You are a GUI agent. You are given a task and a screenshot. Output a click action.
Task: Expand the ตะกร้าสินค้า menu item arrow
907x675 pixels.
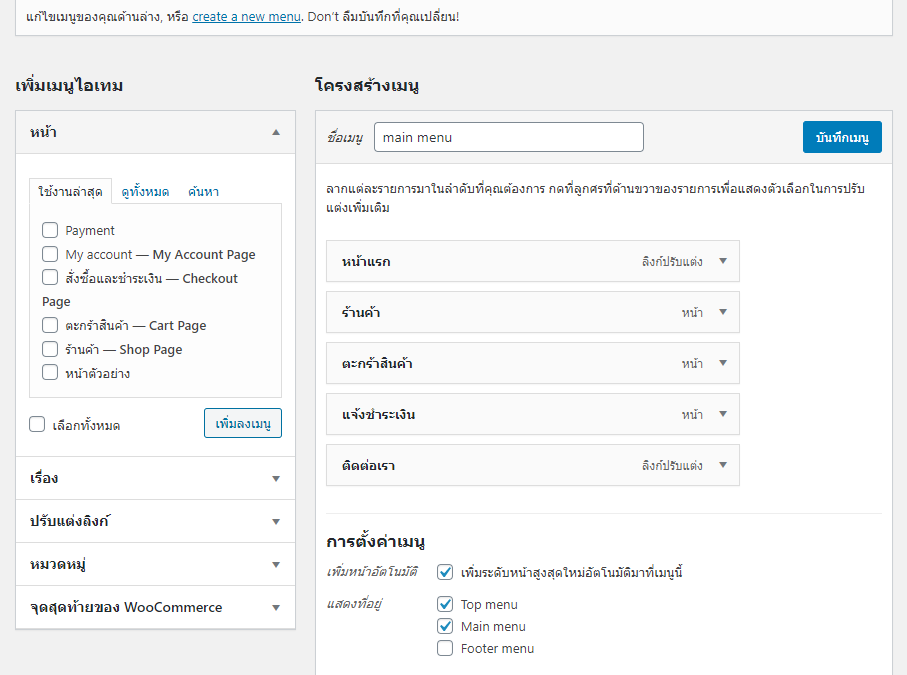[x=722, y=363]
